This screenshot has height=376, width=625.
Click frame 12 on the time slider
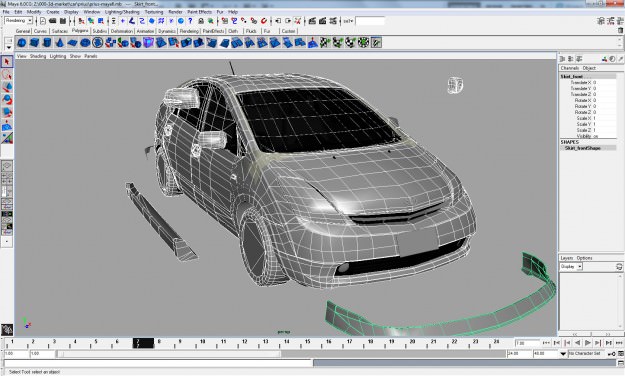point(244,343)
